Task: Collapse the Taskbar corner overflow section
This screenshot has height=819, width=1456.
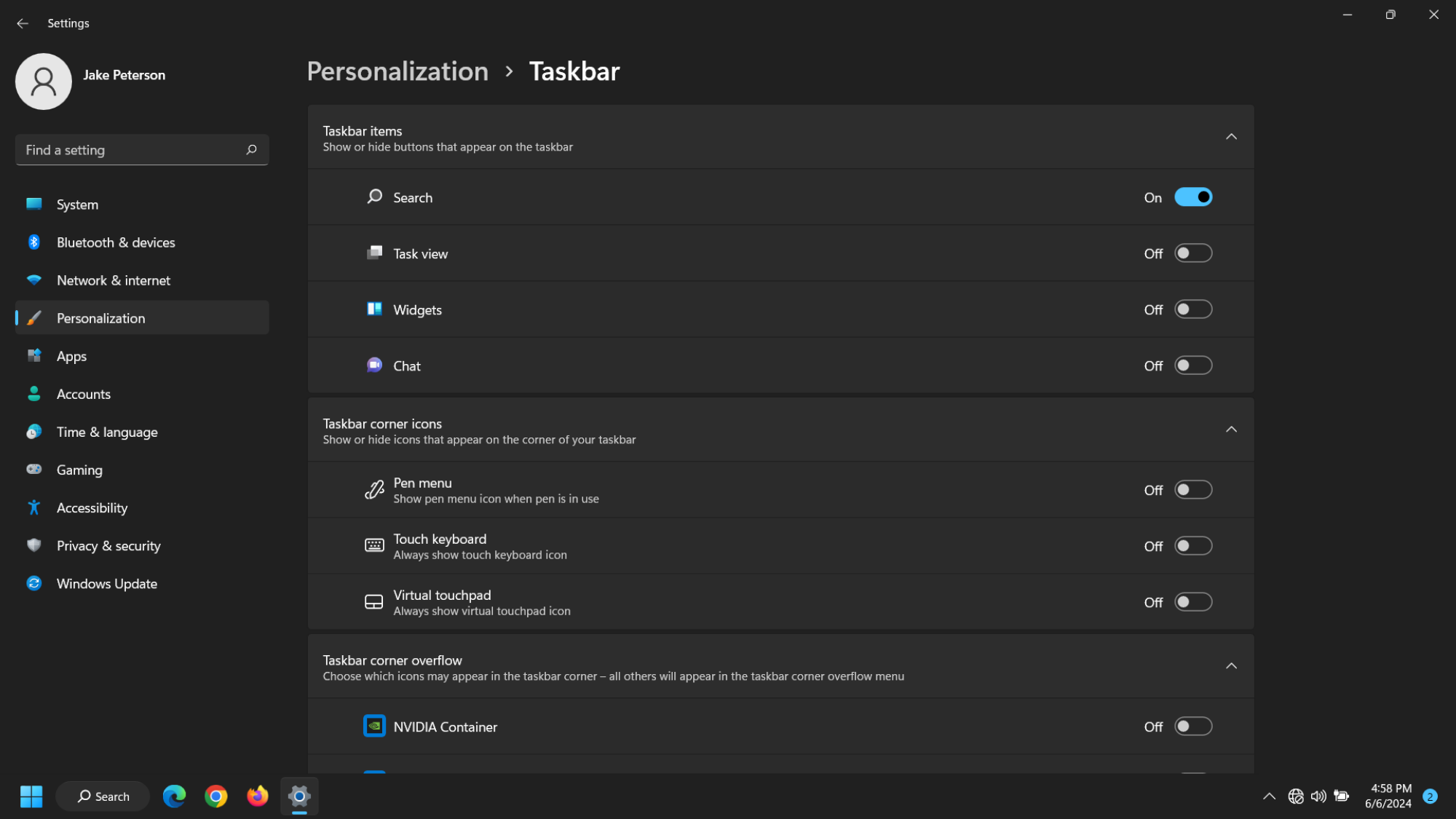Action: pos(1230,666)
